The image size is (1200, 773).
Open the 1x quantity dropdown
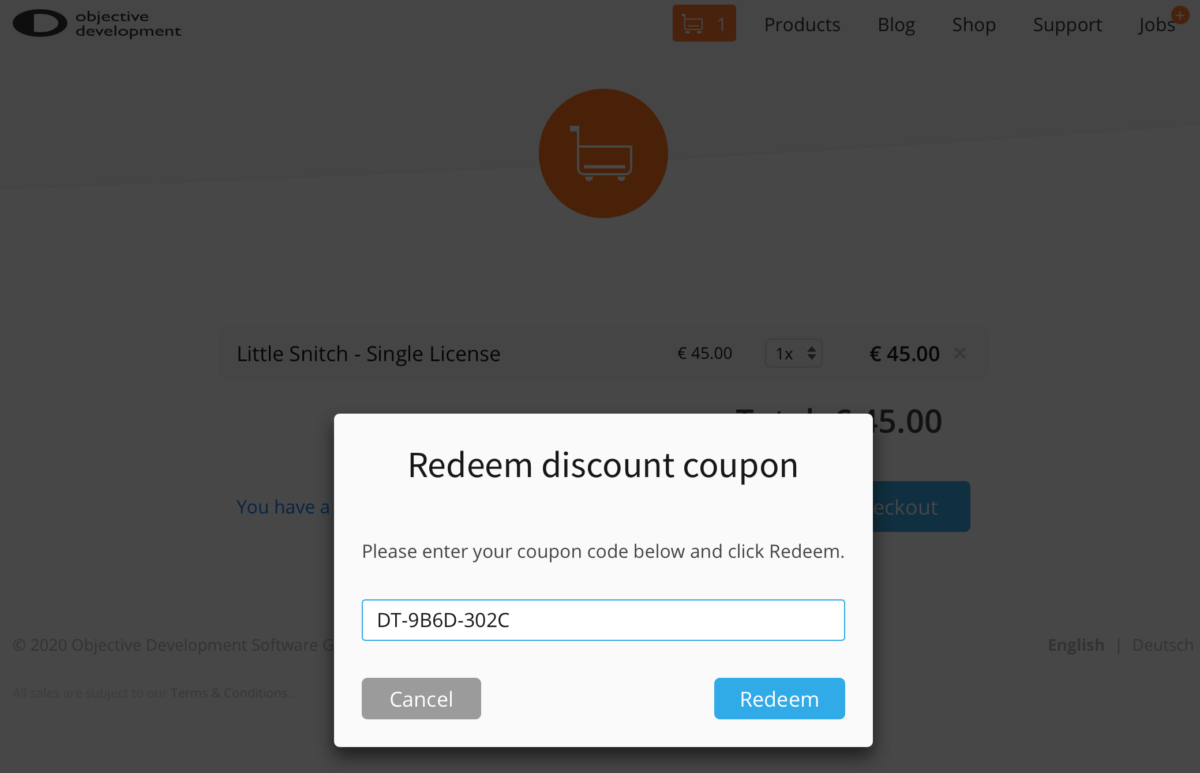coord(793,353)
